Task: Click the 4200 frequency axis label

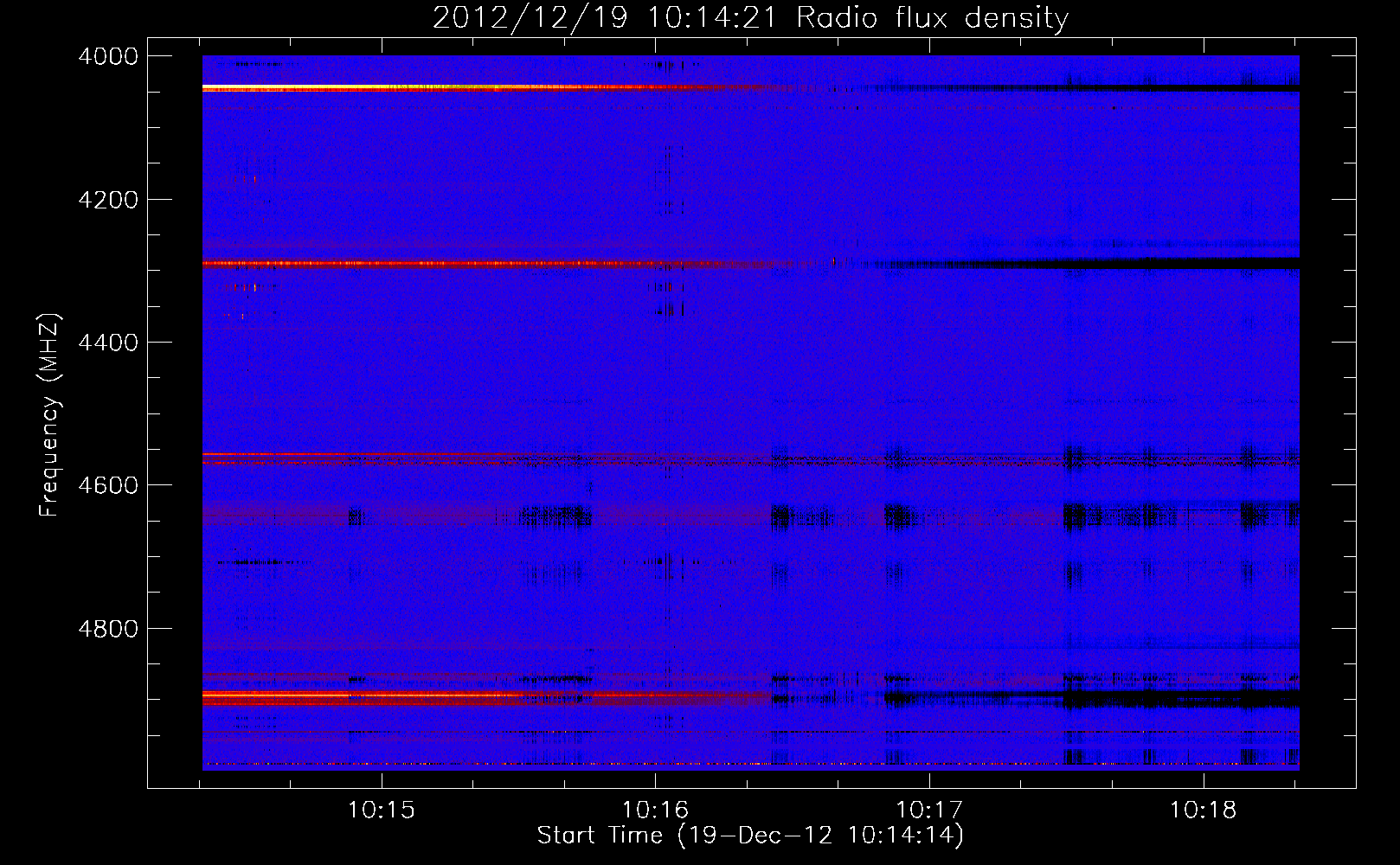Action: pos(107,200)
